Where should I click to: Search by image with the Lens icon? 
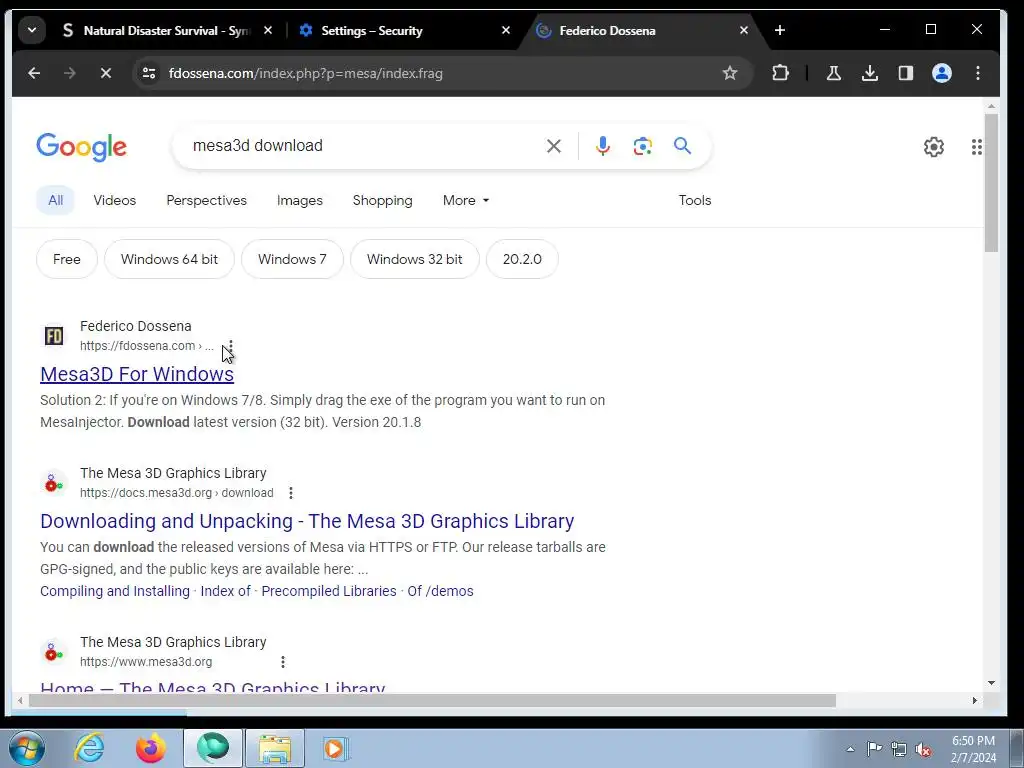coord(643,146)
